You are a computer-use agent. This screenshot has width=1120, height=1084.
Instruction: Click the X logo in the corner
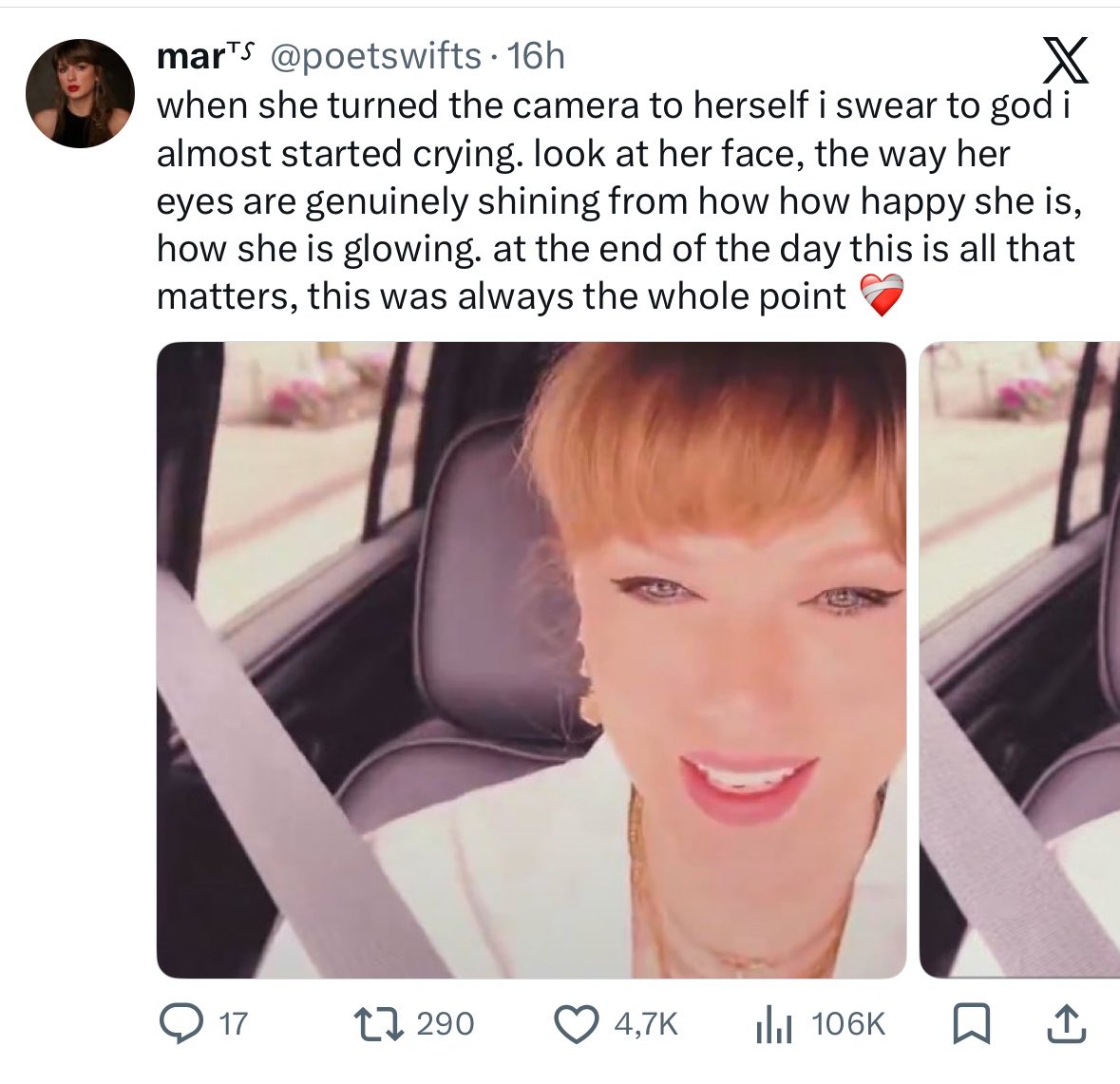tap(1066, 60)
